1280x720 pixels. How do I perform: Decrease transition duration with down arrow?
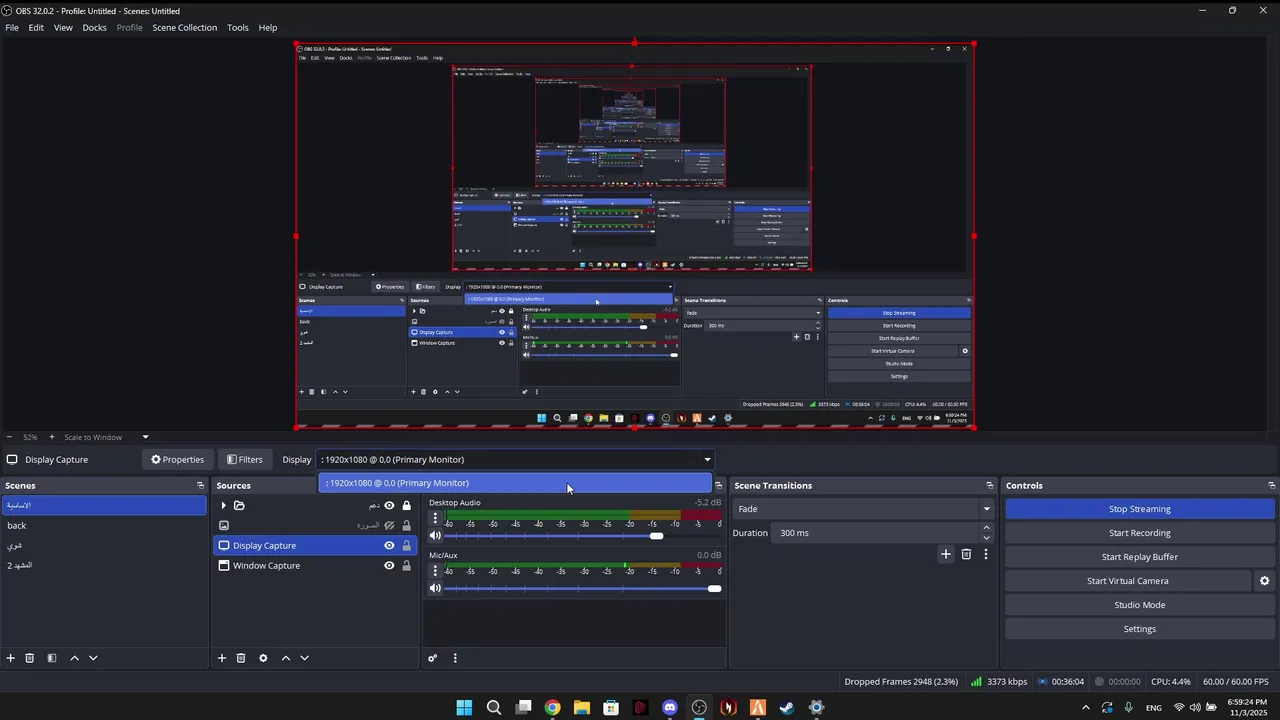[986, 538]
